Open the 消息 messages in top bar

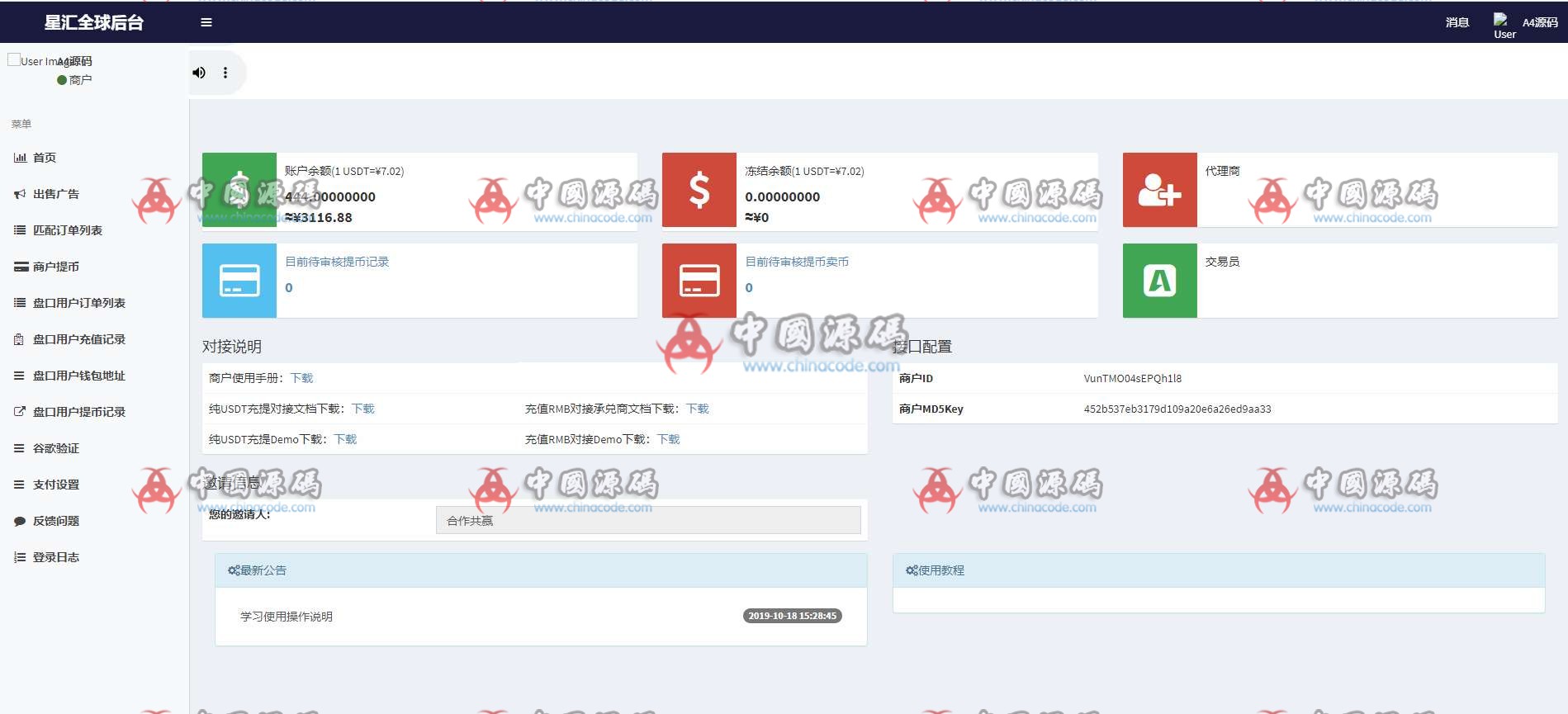pyautogui.click(x=1457, y=22)
